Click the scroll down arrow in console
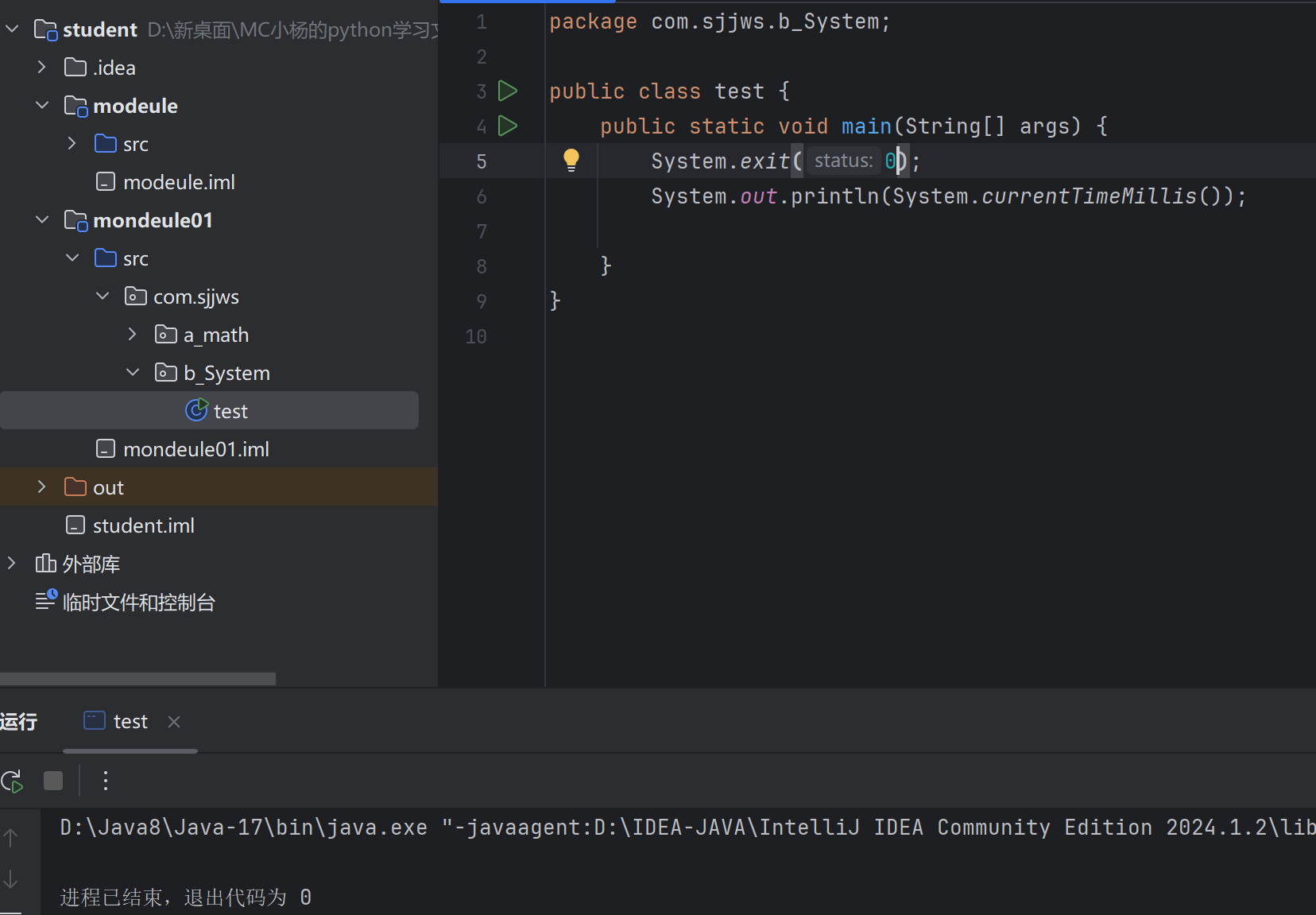Image resolution: width=1316 pixels, height=915 pixels. [11, 878]
